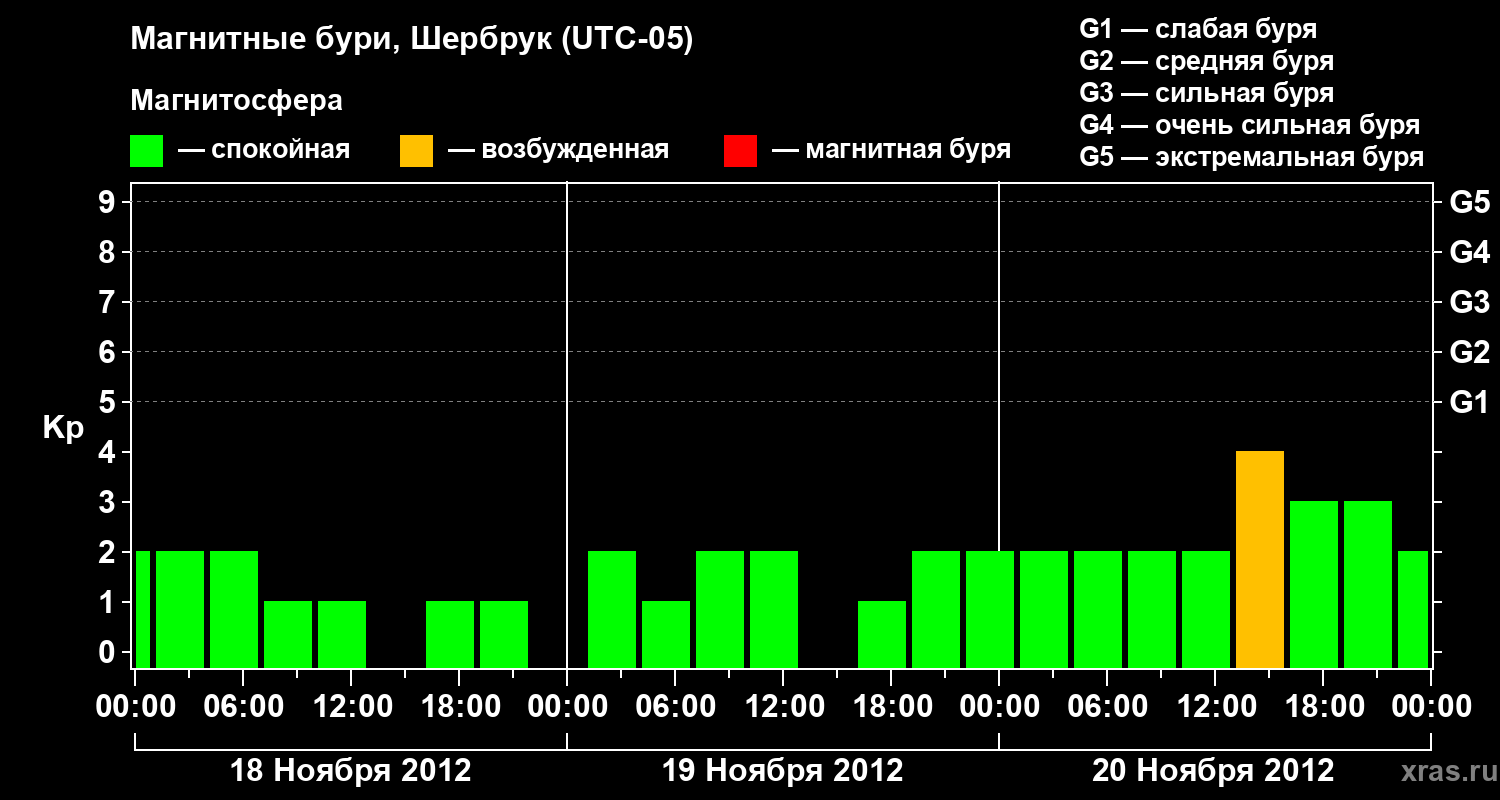Screen dimensions: 1500x800
Task: Click the '12:00' tick label above 19 Ноября
Action: tap(783, 707)
